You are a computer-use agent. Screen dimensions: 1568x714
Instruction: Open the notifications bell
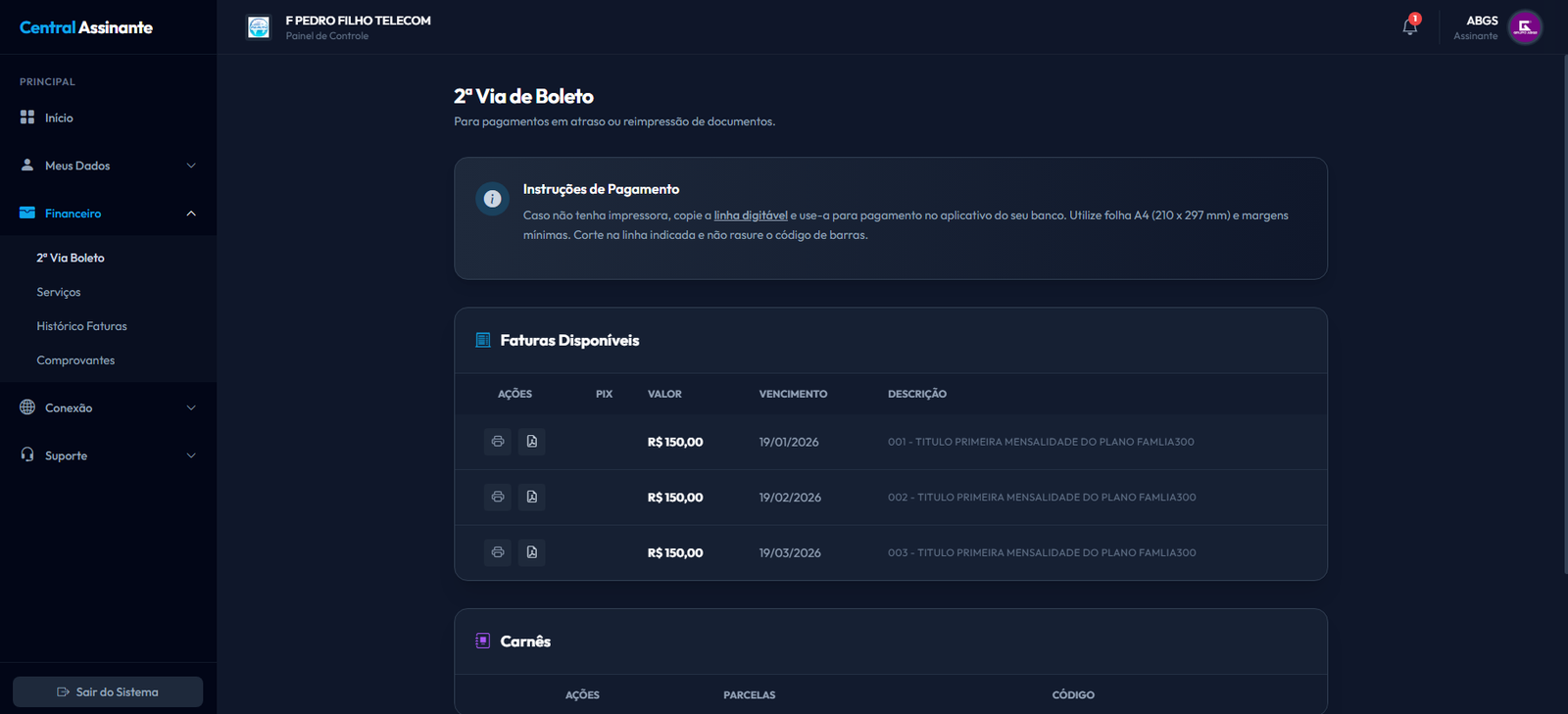click(x=1409, y=26)
